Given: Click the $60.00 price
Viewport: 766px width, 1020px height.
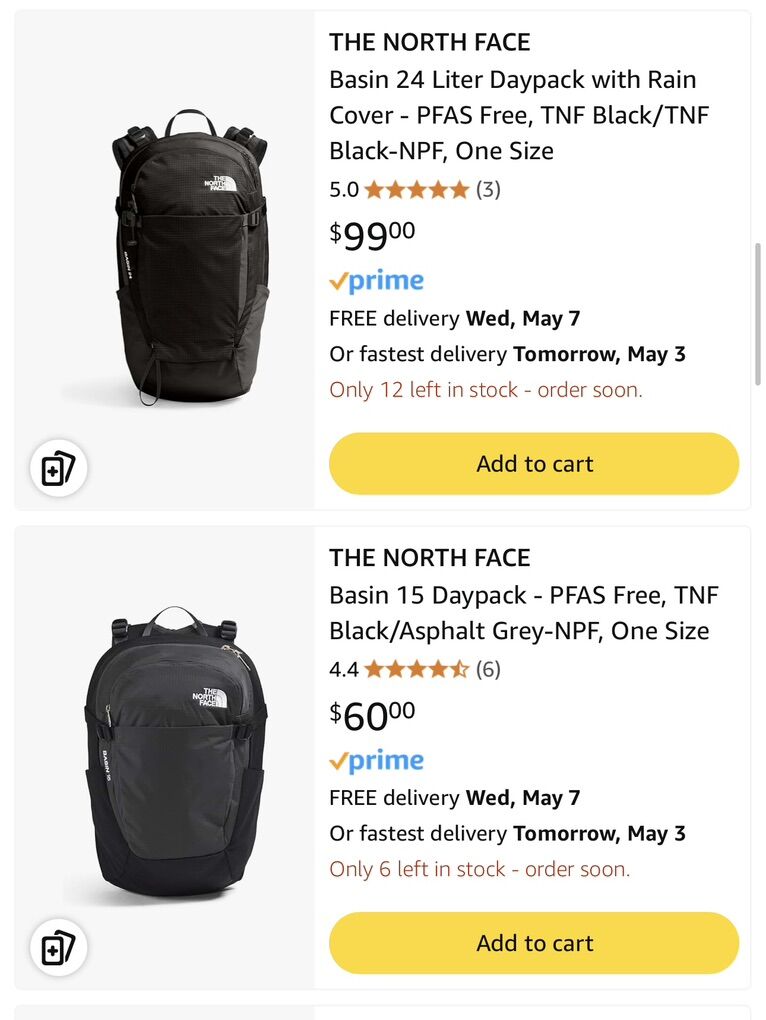Looking at the screenshot, I should click(x=372, y=715).
